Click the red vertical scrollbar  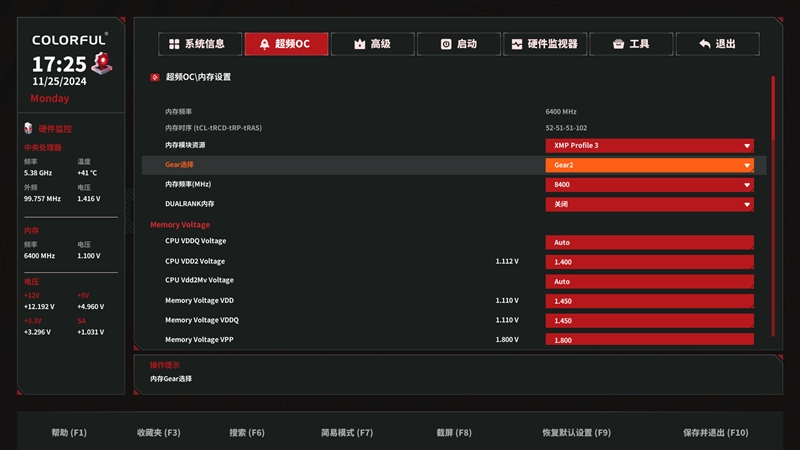click(773, 206)
